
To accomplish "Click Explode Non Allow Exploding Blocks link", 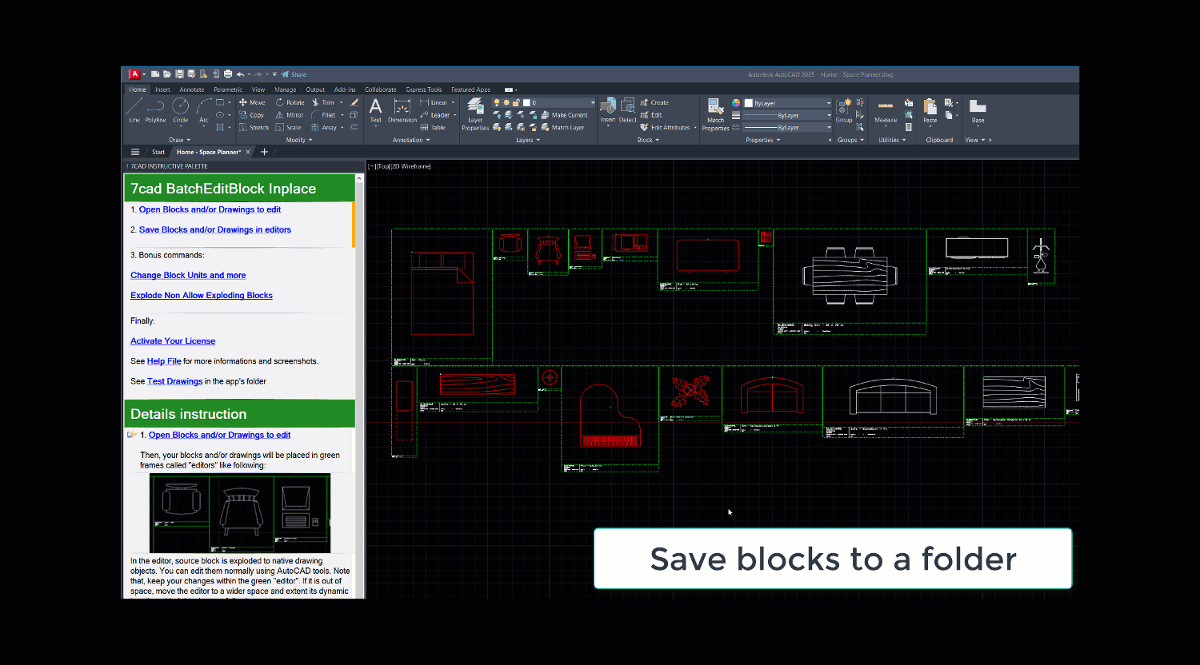I will click(x=201, y=295).
